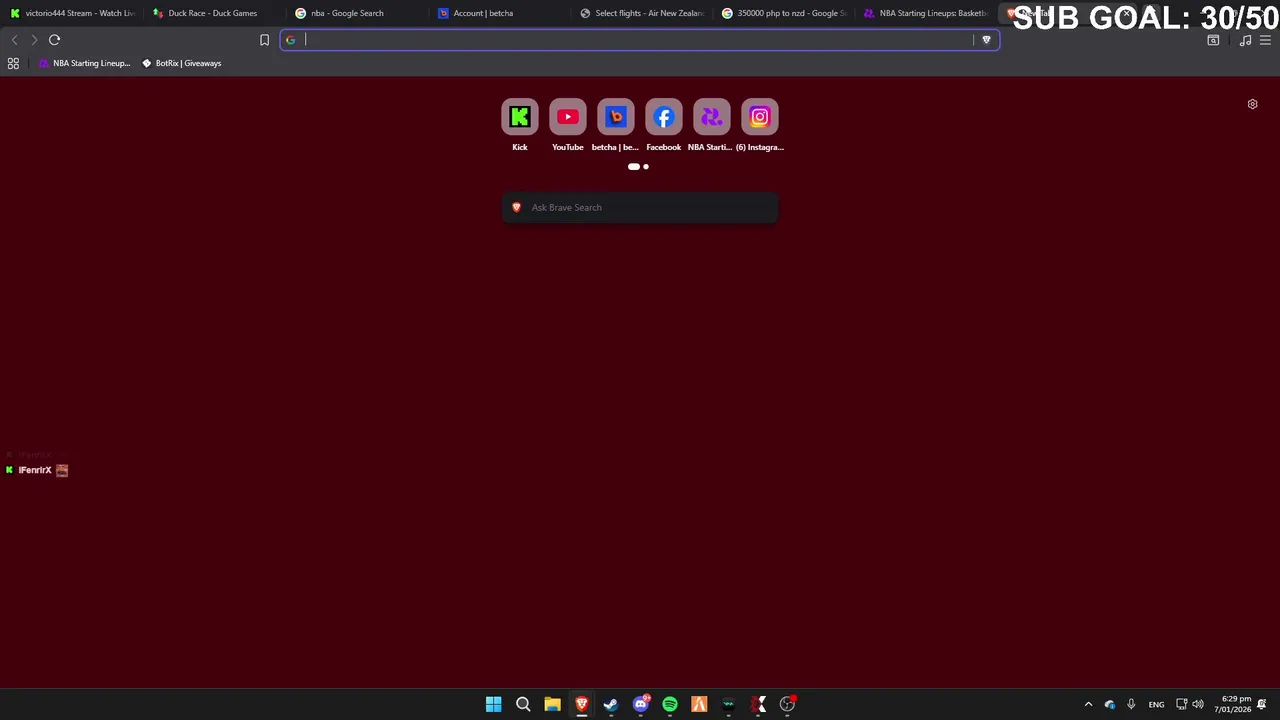Open the betcha shortcut tile
The width and height of the screenshot is (1280, 720).
point(615,117)
